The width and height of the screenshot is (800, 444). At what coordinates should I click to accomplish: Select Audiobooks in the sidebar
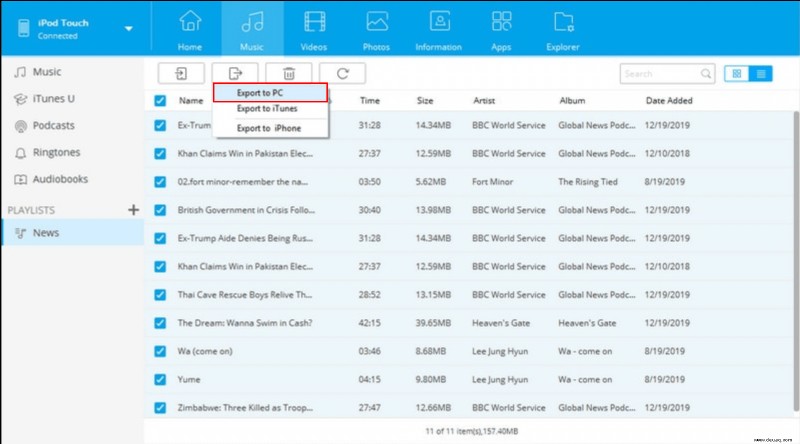72,179
